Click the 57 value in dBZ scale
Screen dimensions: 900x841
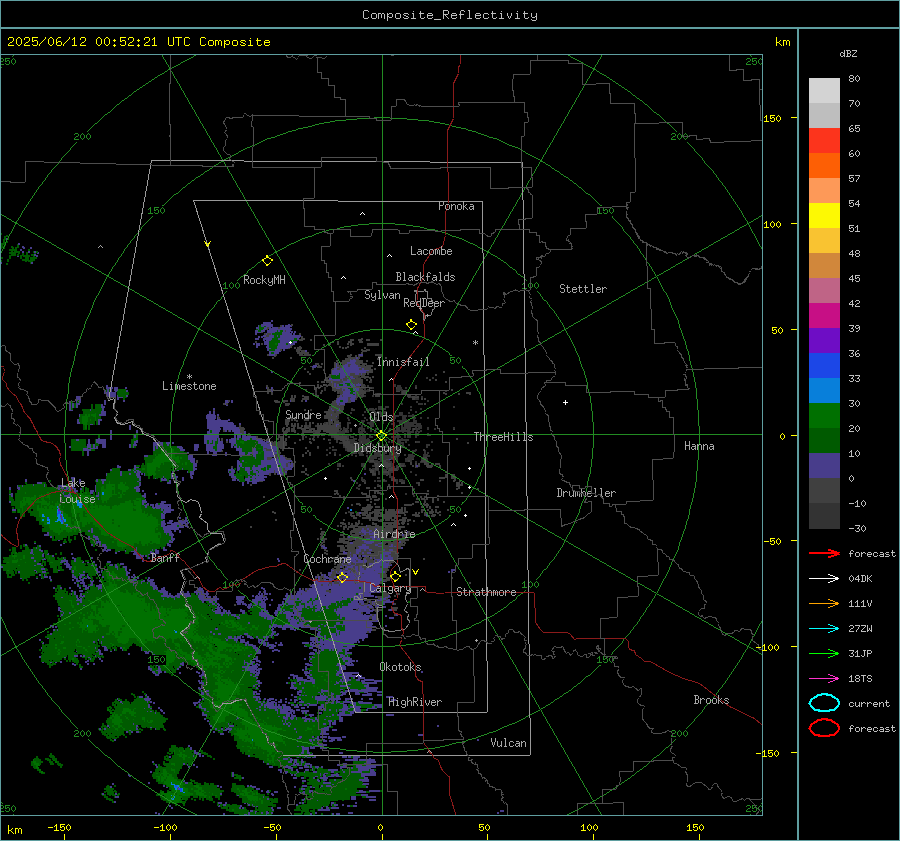pyautogui.click(x=854, y=179)
